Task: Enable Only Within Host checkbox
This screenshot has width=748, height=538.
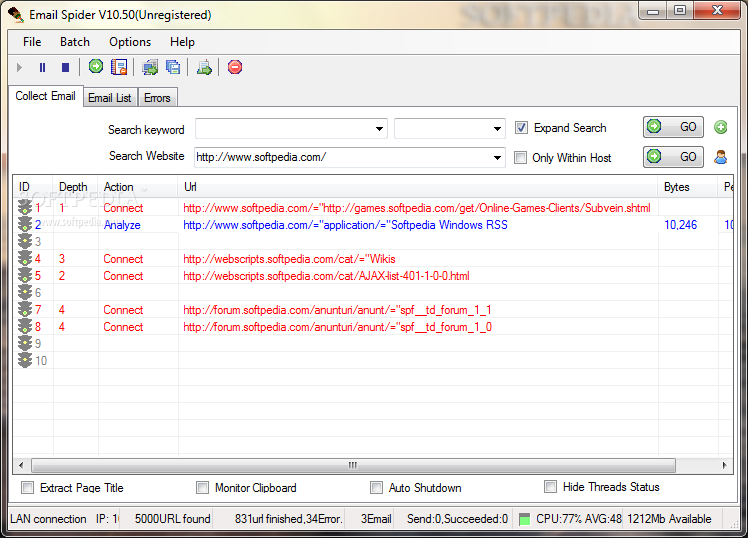Action: pyautogui.click(x=520, y=157)
